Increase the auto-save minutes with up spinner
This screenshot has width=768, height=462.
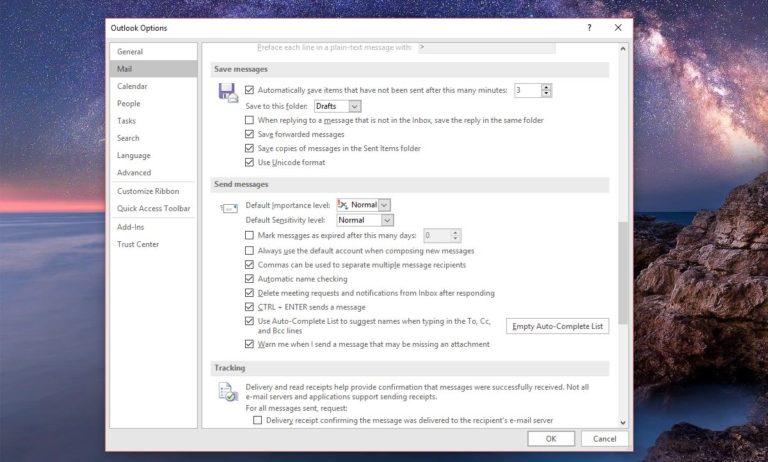point(546,87)
